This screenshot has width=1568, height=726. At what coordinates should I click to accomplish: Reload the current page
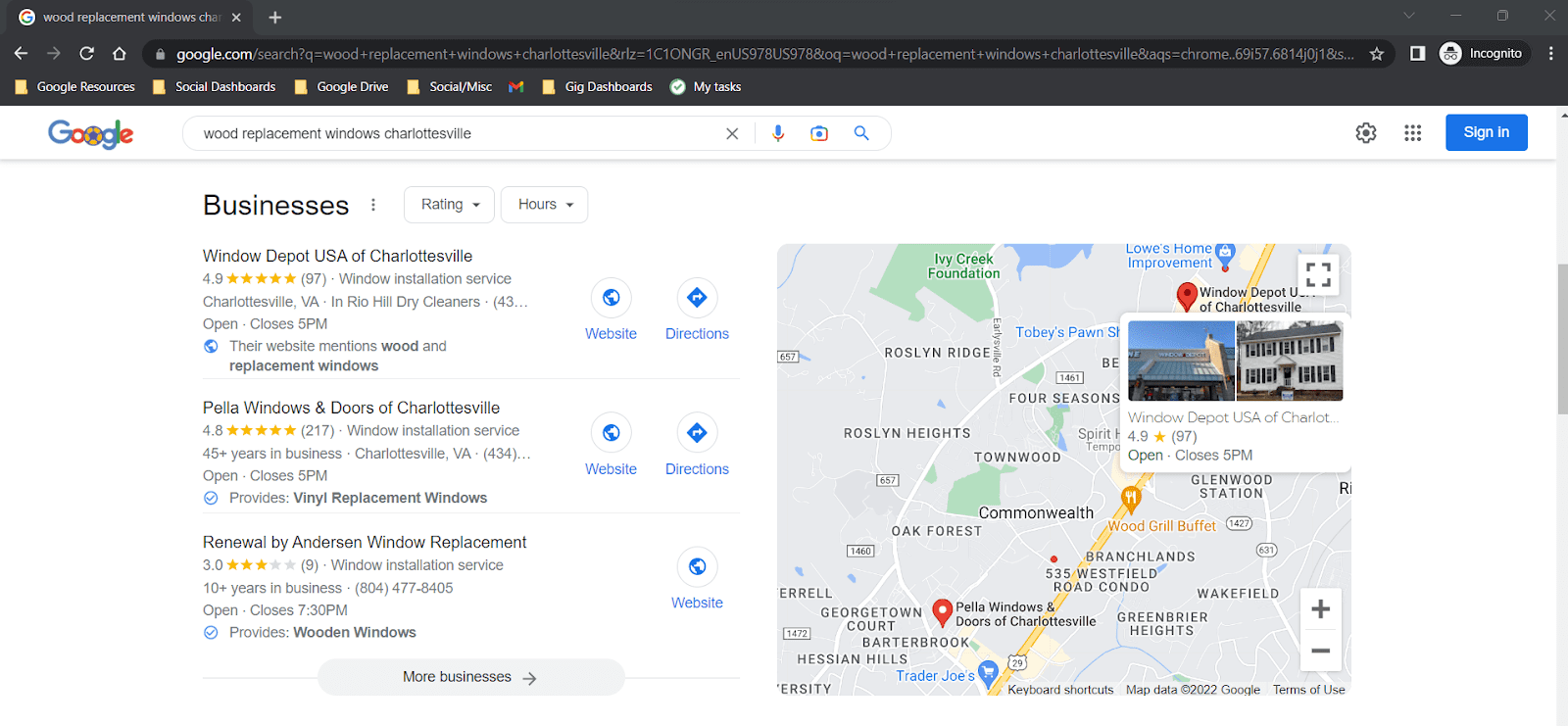tap(86, 54)
